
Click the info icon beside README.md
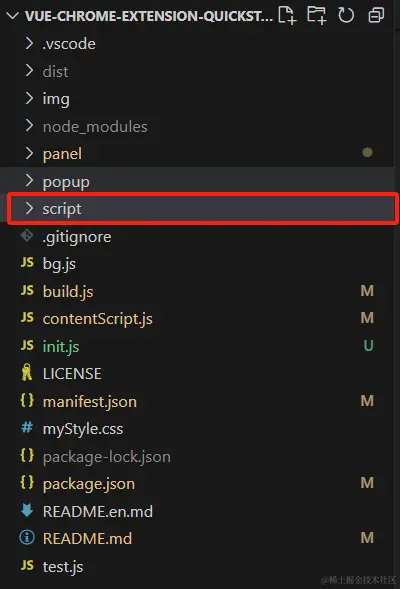[x=27, y=538]
